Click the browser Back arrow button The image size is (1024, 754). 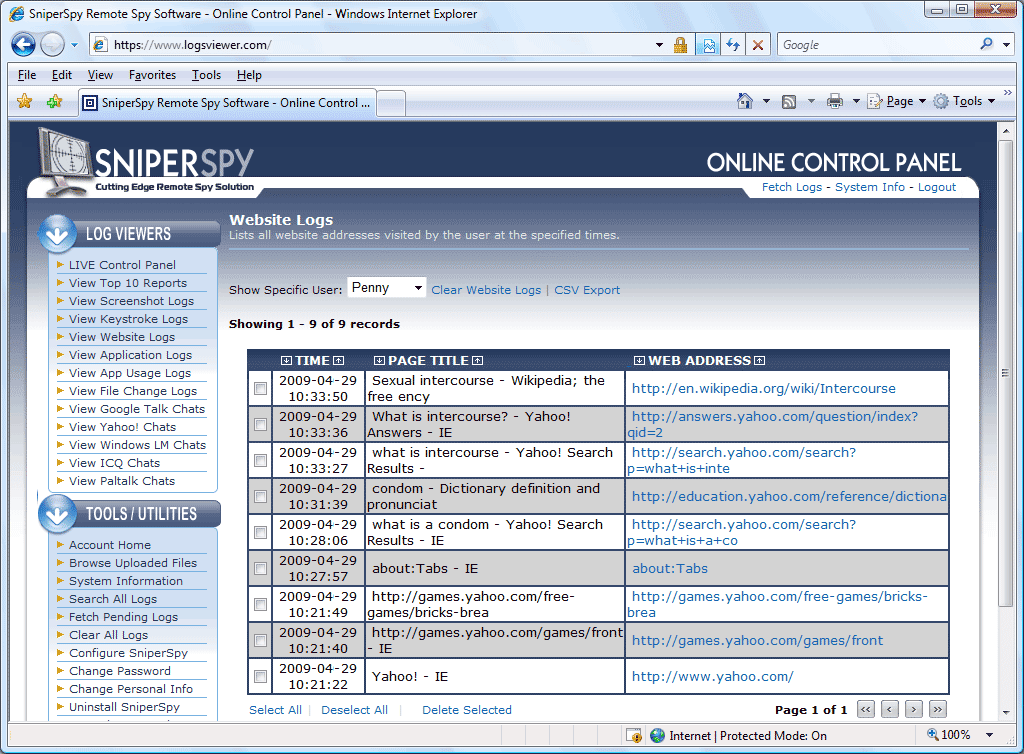pos(24,45)
